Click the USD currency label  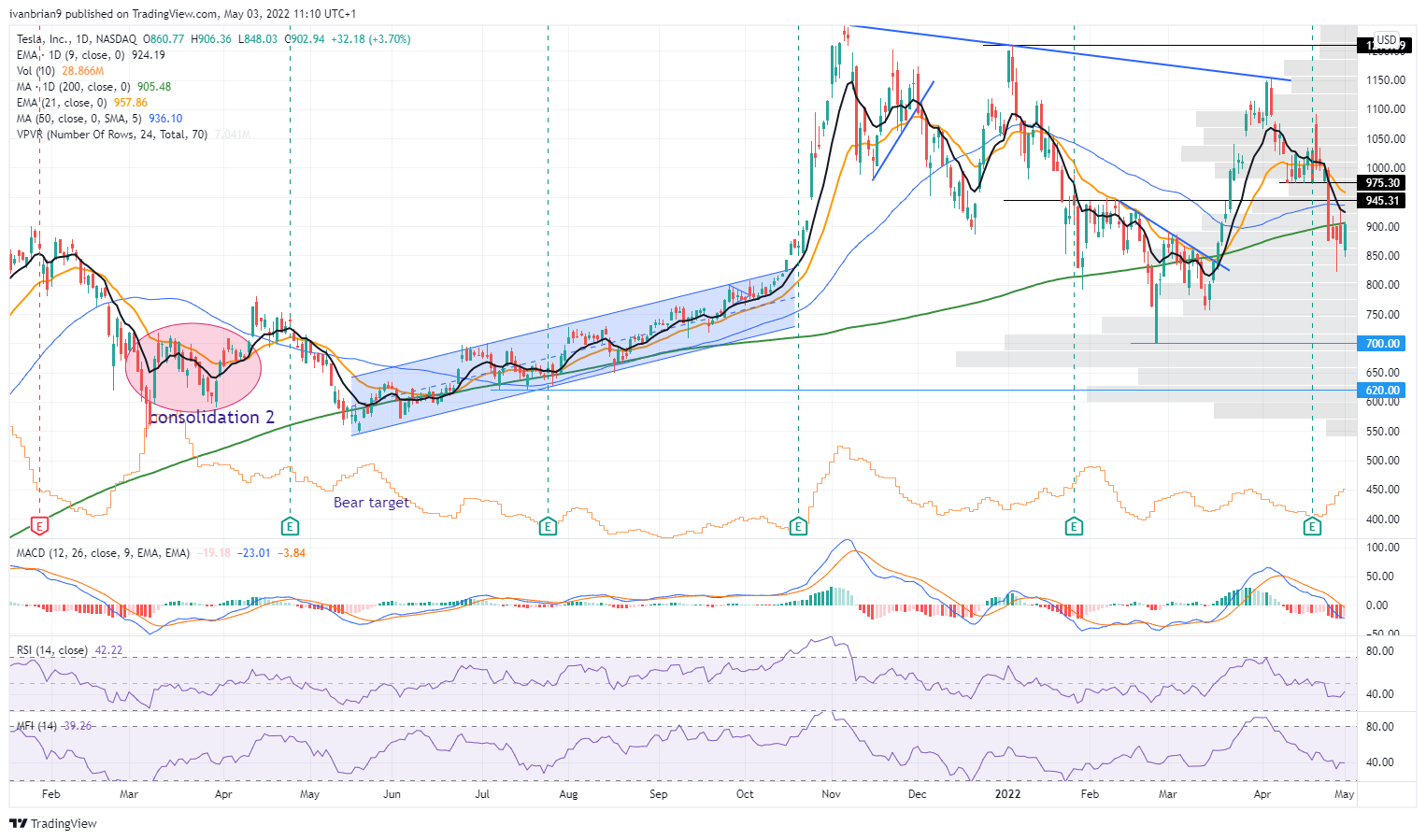[1387, 40]
